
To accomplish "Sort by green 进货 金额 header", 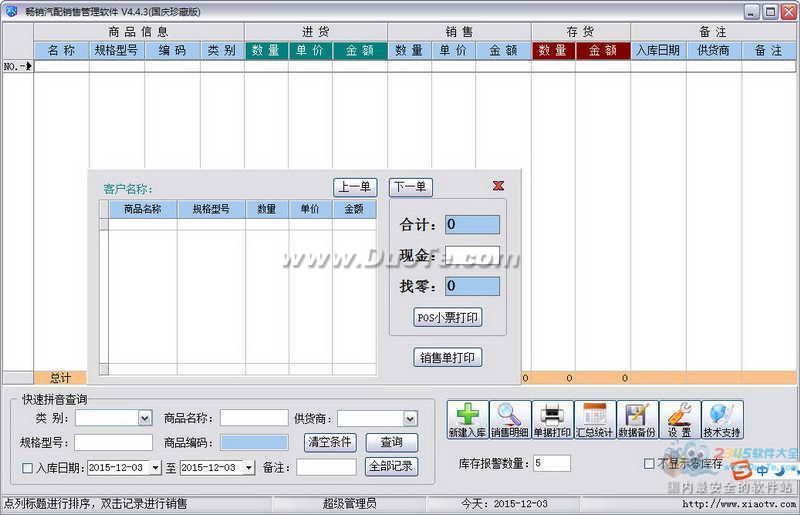I will tap(360, 50).
